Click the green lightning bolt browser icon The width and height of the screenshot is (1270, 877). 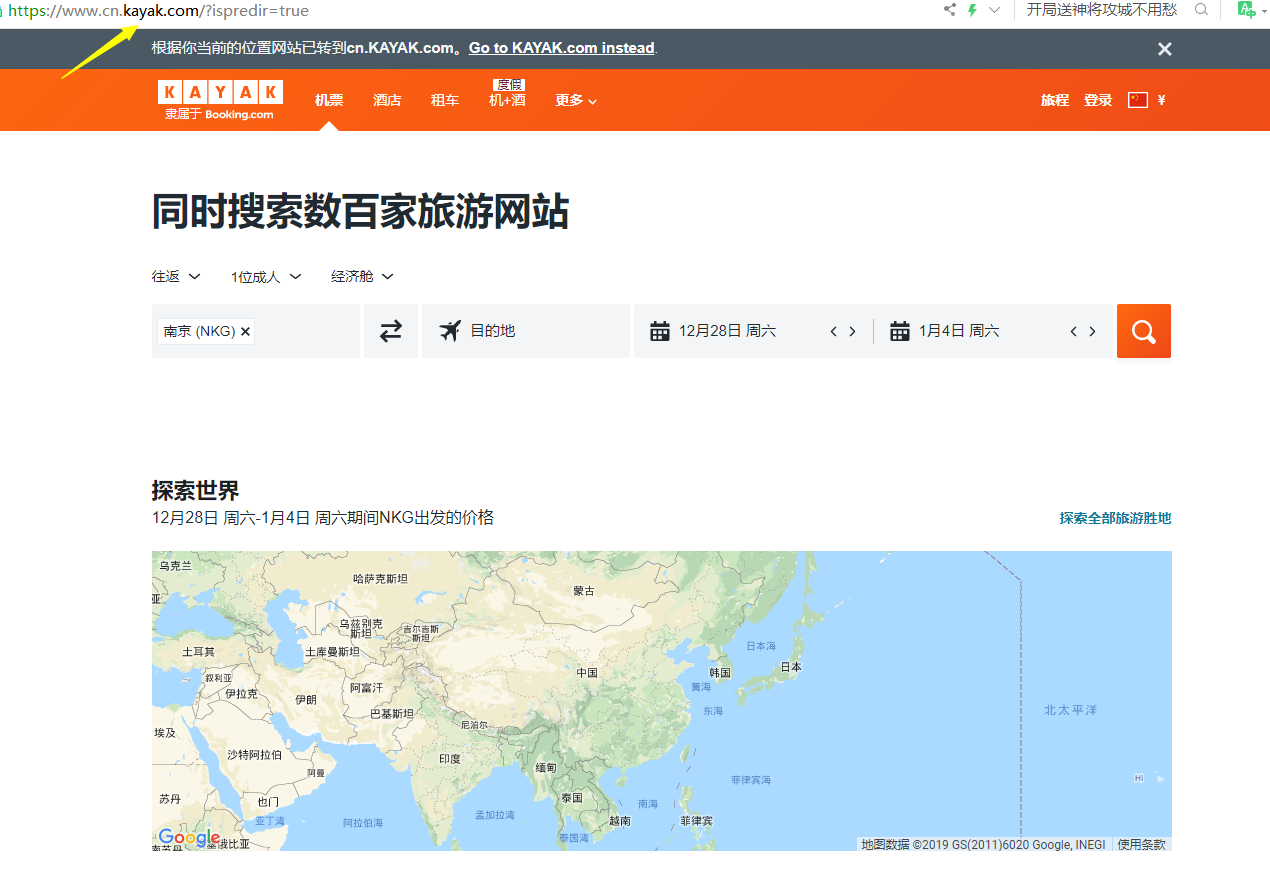click(x=972, y=10)
